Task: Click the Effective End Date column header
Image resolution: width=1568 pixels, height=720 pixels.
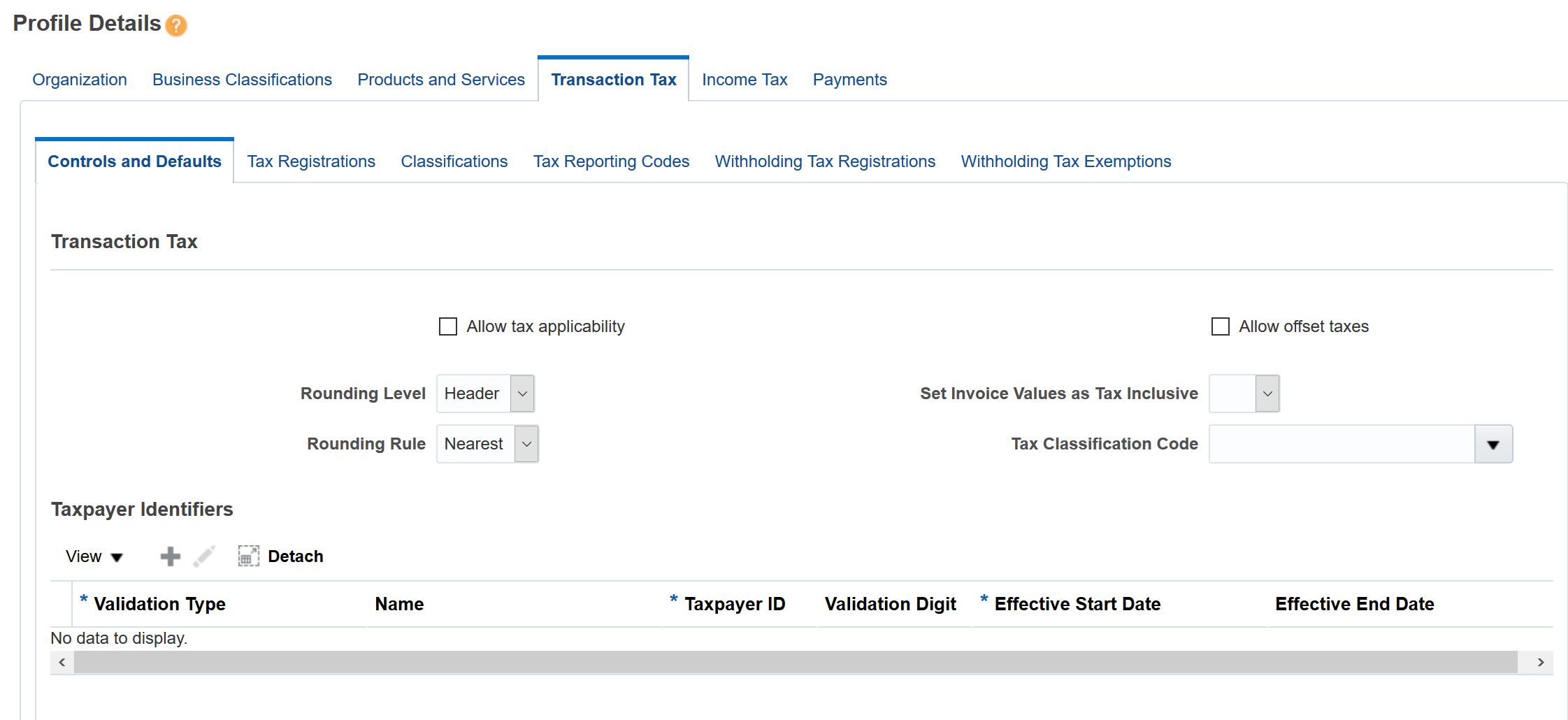Action: click(x=1355, y=604)
